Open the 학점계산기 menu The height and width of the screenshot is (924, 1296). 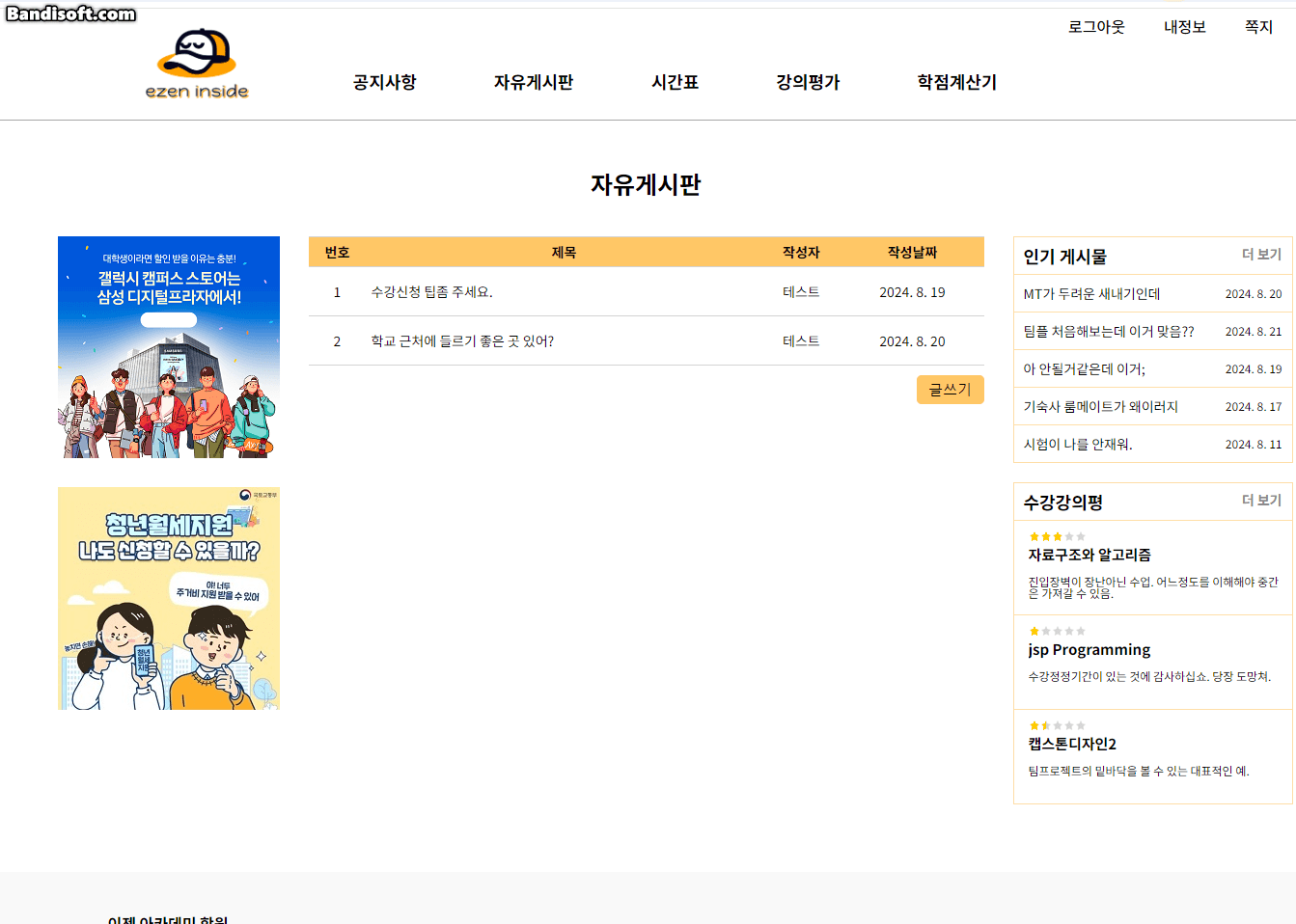(x=957, y=82)
